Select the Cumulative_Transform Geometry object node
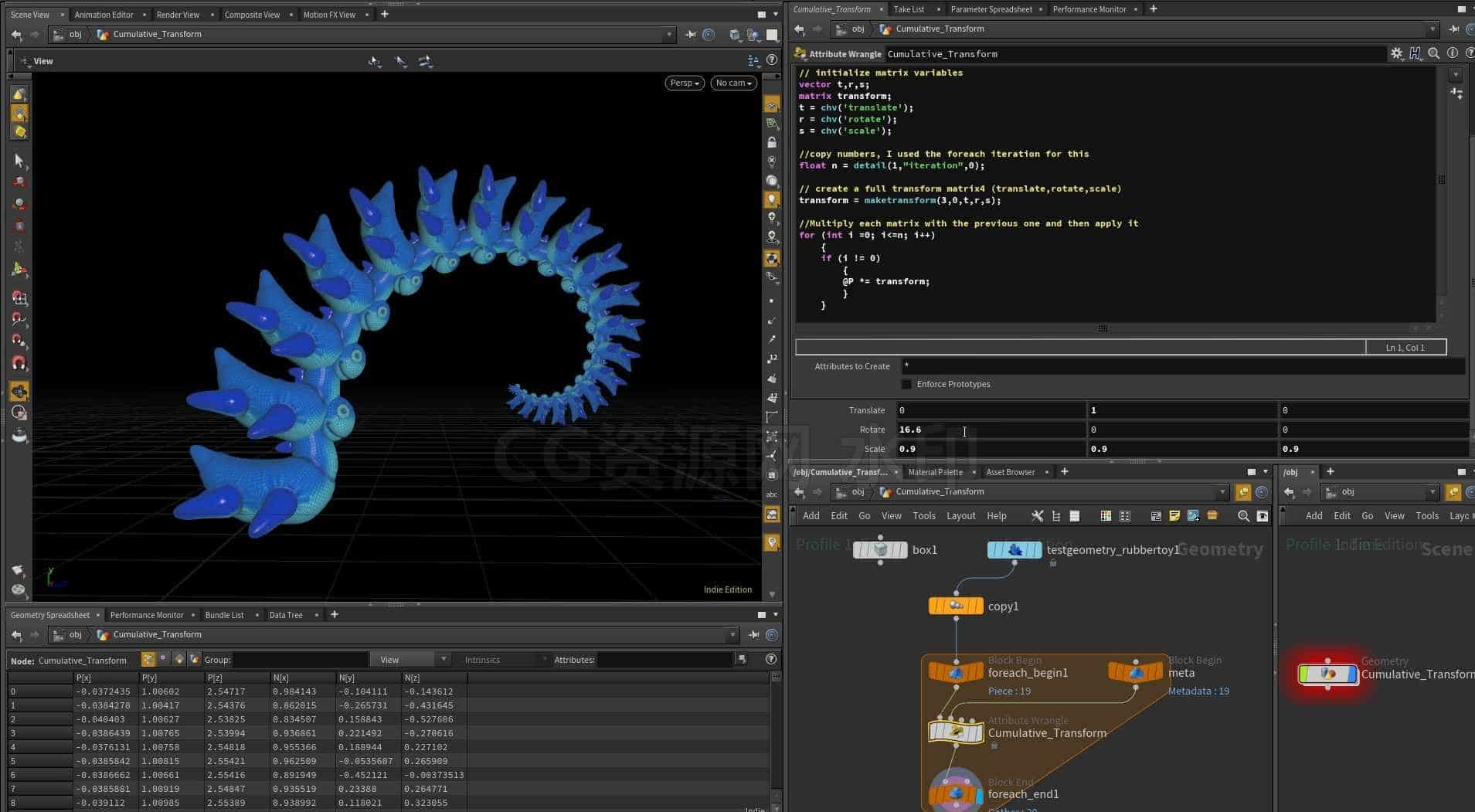The height and width of the screenshot is (812, 1475). [1327, 674]
